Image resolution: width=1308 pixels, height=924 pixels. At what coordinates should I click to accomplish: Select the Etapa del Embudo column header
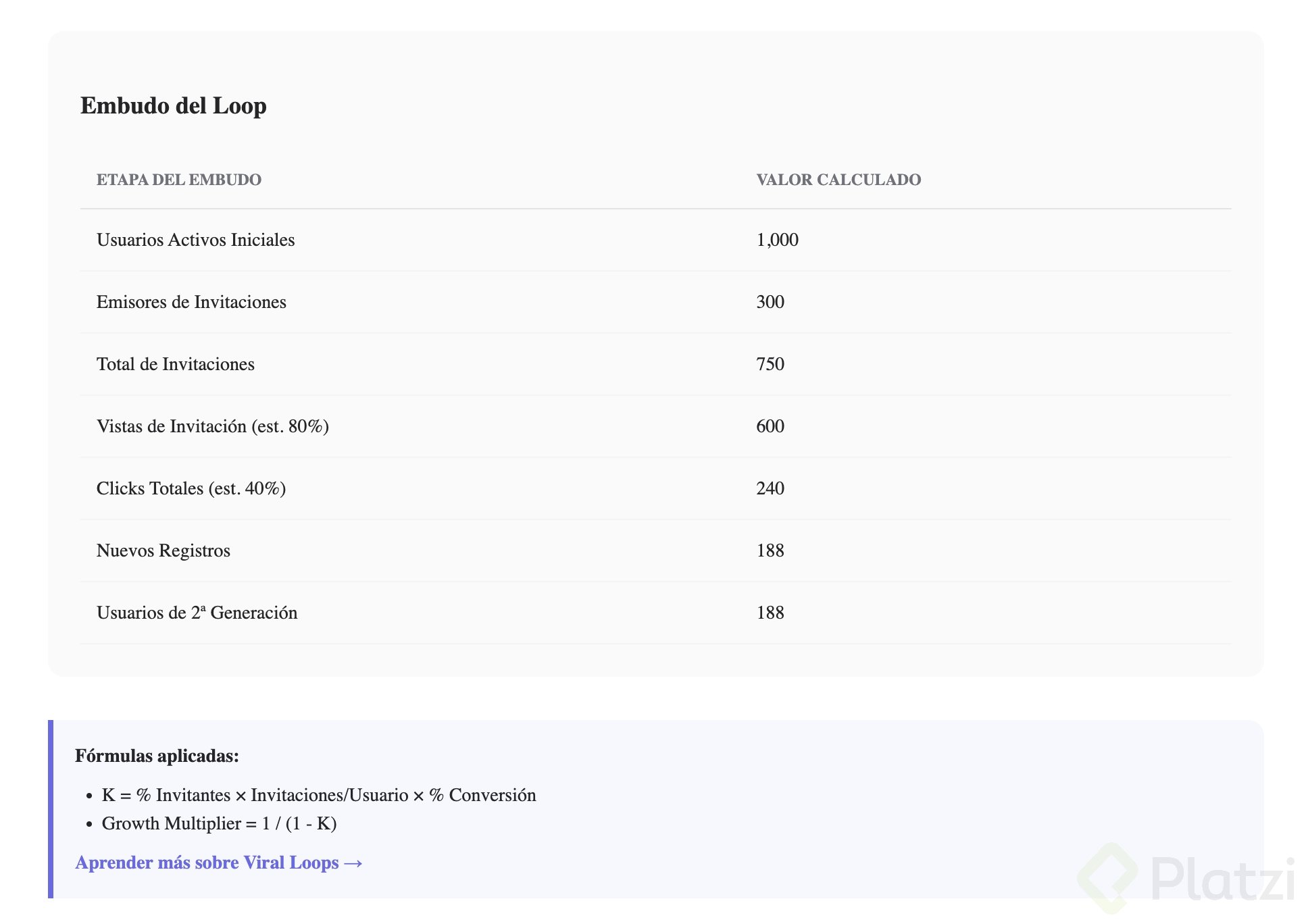tap(179, 180)
